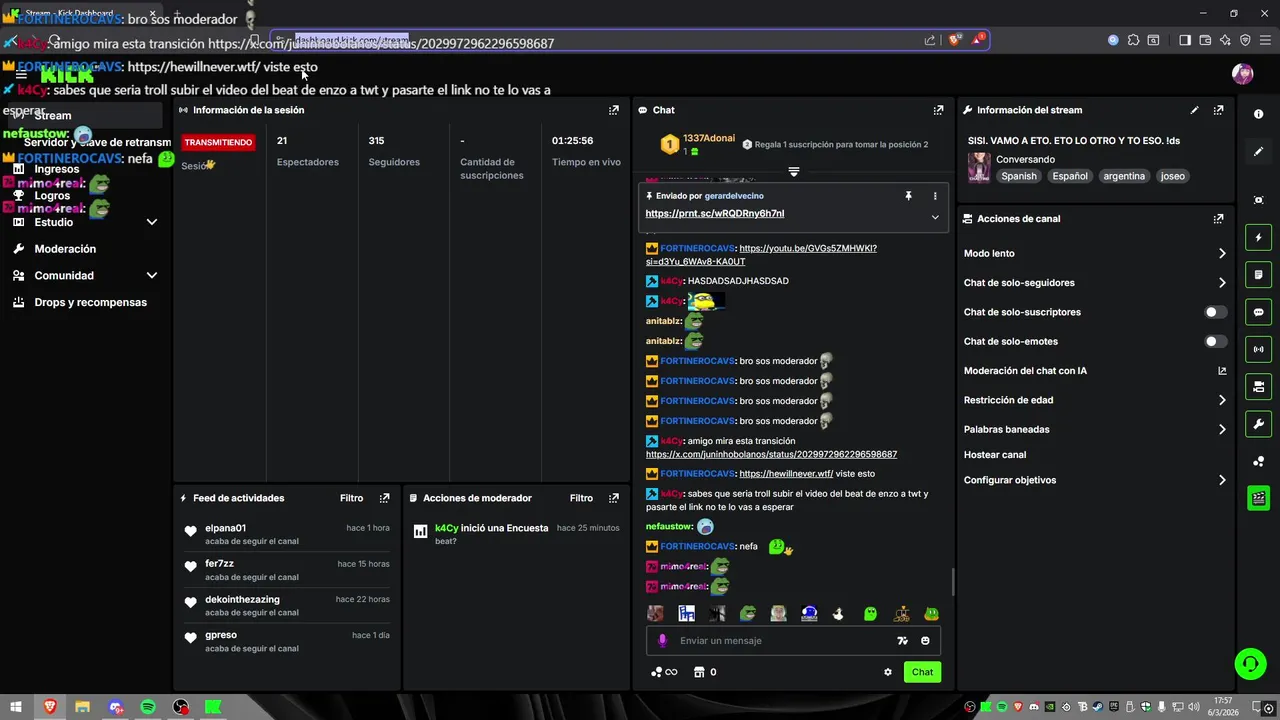The image size is (1280, 720).
Task: Open Restricción de edad settings arrow
Action: (x=1222, y=400)
